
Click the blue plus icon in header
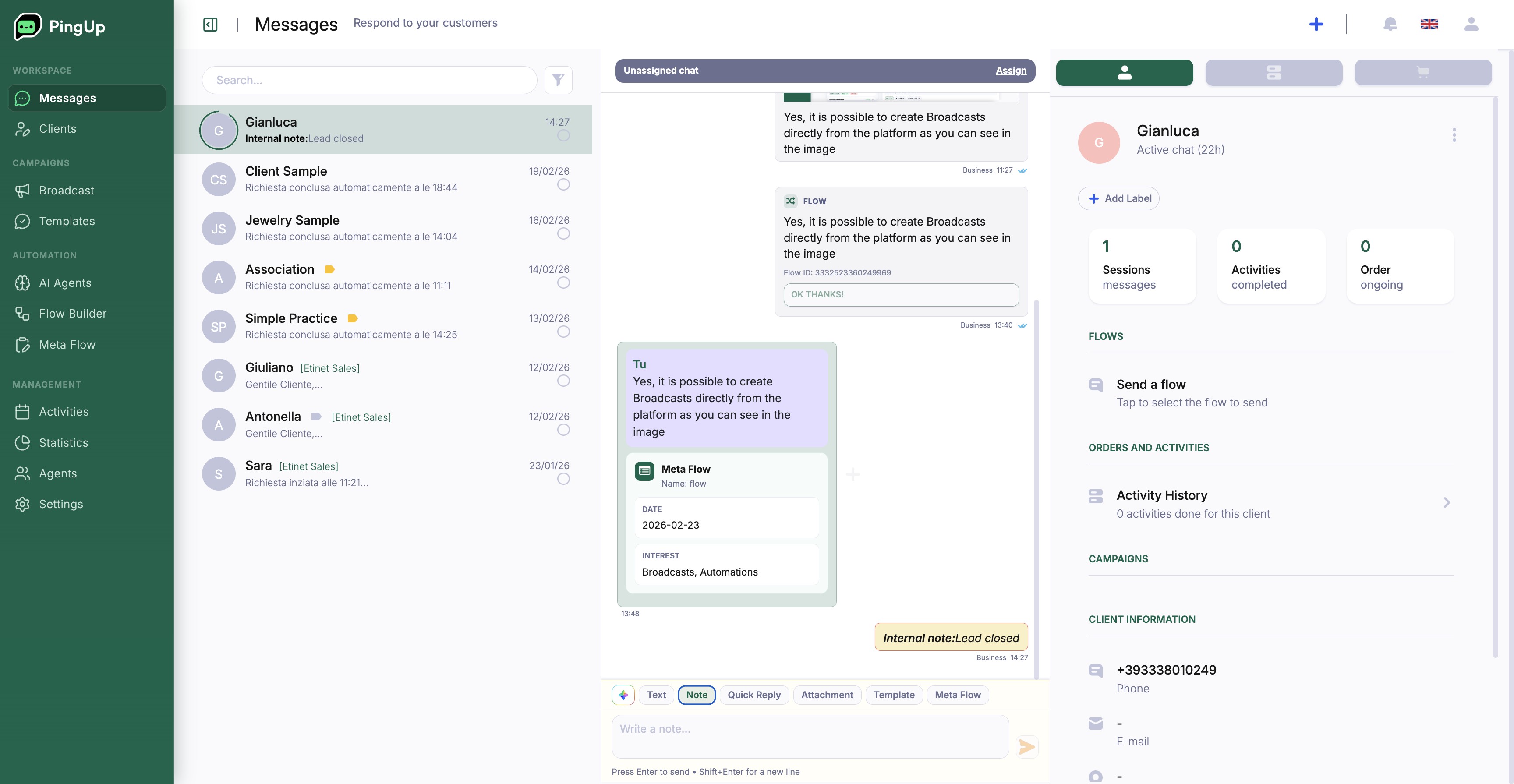tap(1316, 24)
